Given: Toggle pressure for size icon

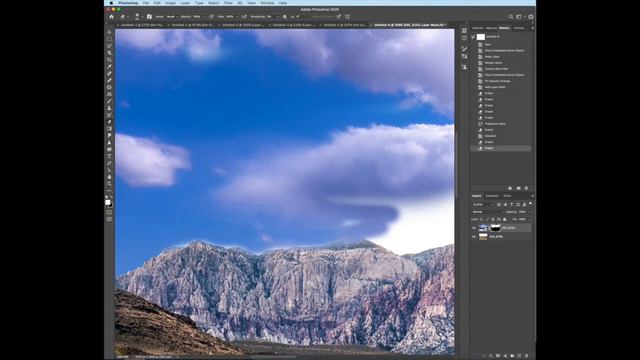Looking at the screenshot, I should (x=338, y=17).
